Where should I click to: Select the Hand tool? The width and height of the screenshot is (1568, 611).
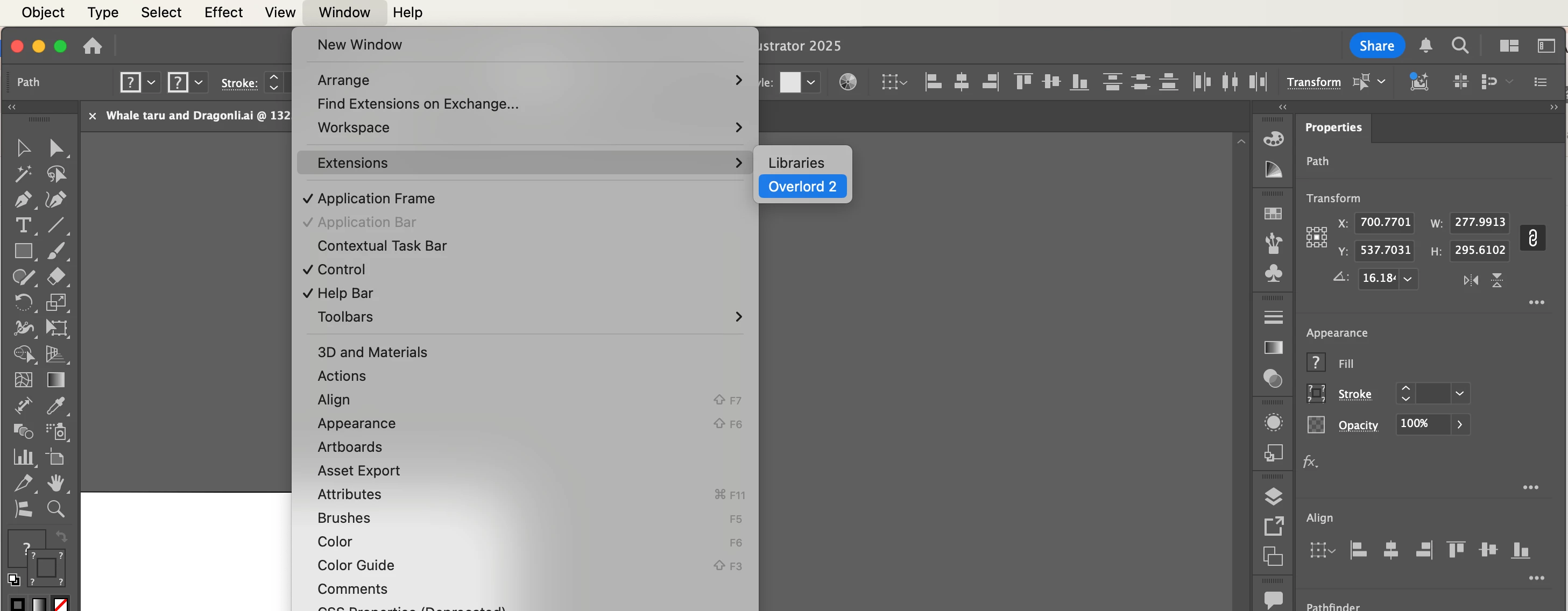click(56, 482)
